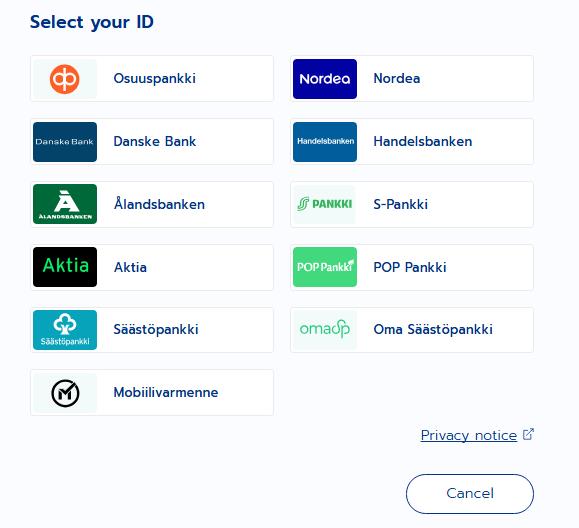The height and width of the screenshot is (528, 579).
Task: Choose Osuuspankki as your ID
Action: pos(152,79)
